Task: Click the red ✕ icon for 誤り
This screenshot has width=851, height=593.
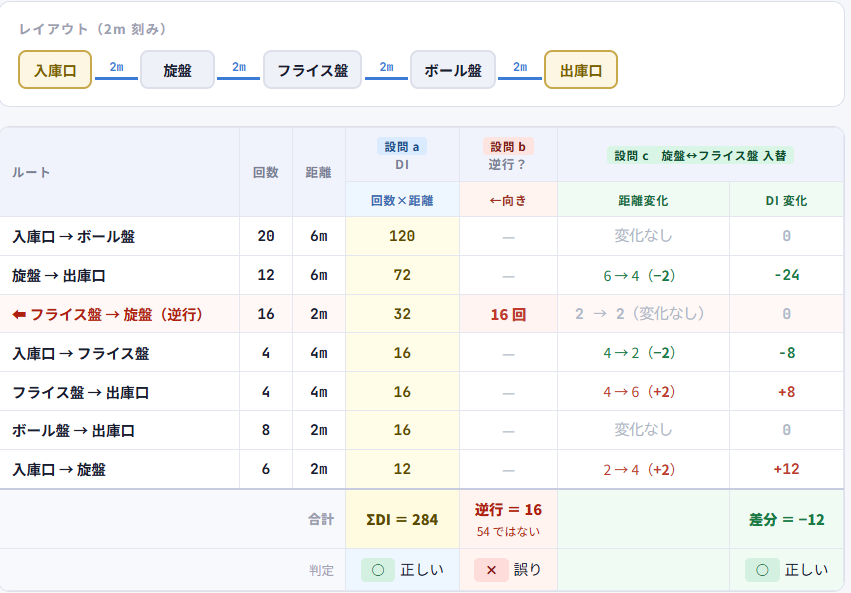Action: tap(491, 570)
